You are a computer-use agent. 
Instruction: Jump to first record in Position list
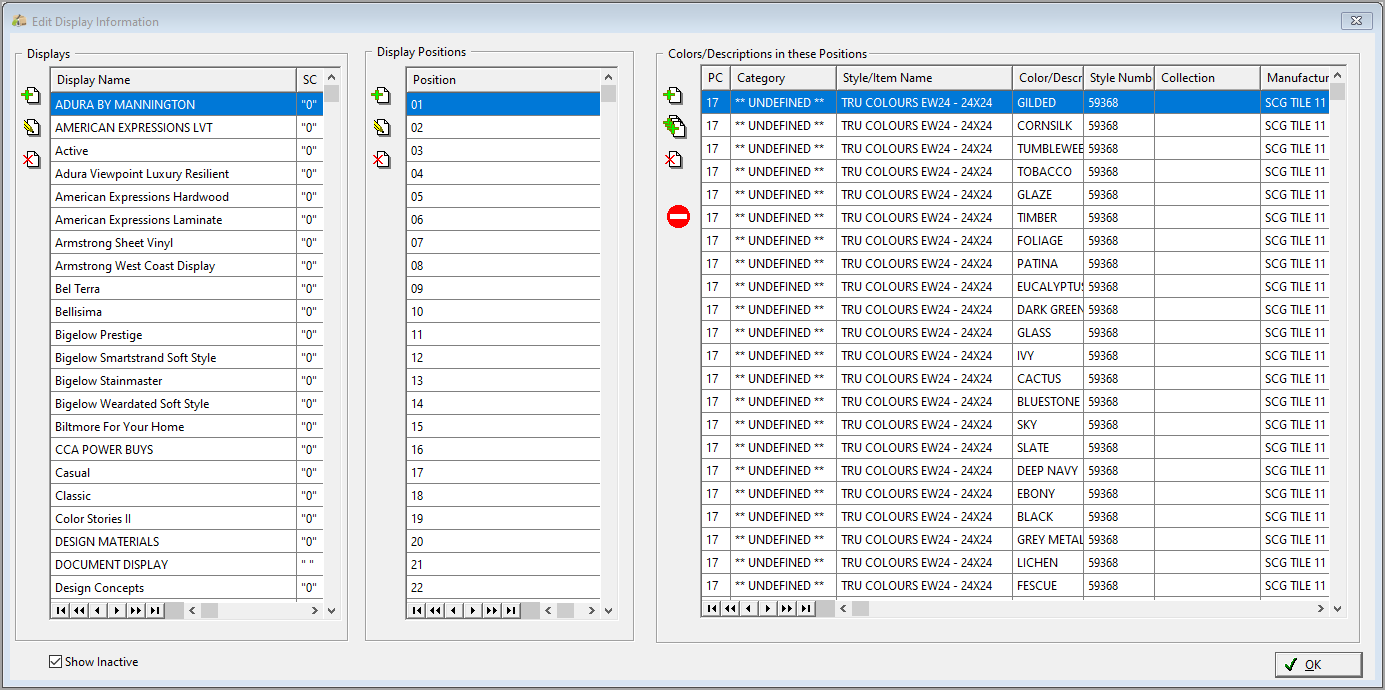(x=416, y=610)
